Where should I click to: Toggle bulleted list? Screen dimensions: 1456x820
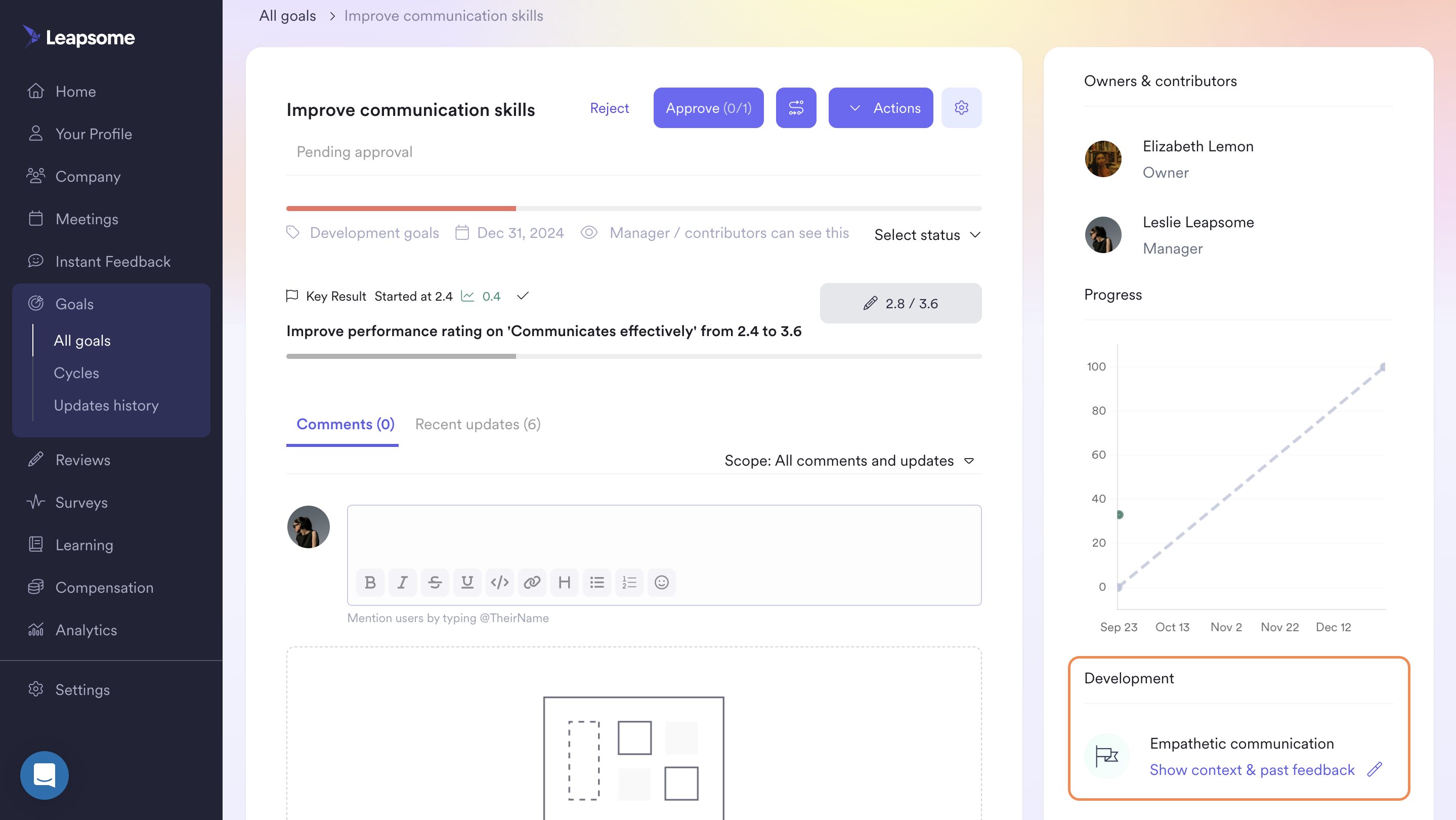[x=597, y=582]
